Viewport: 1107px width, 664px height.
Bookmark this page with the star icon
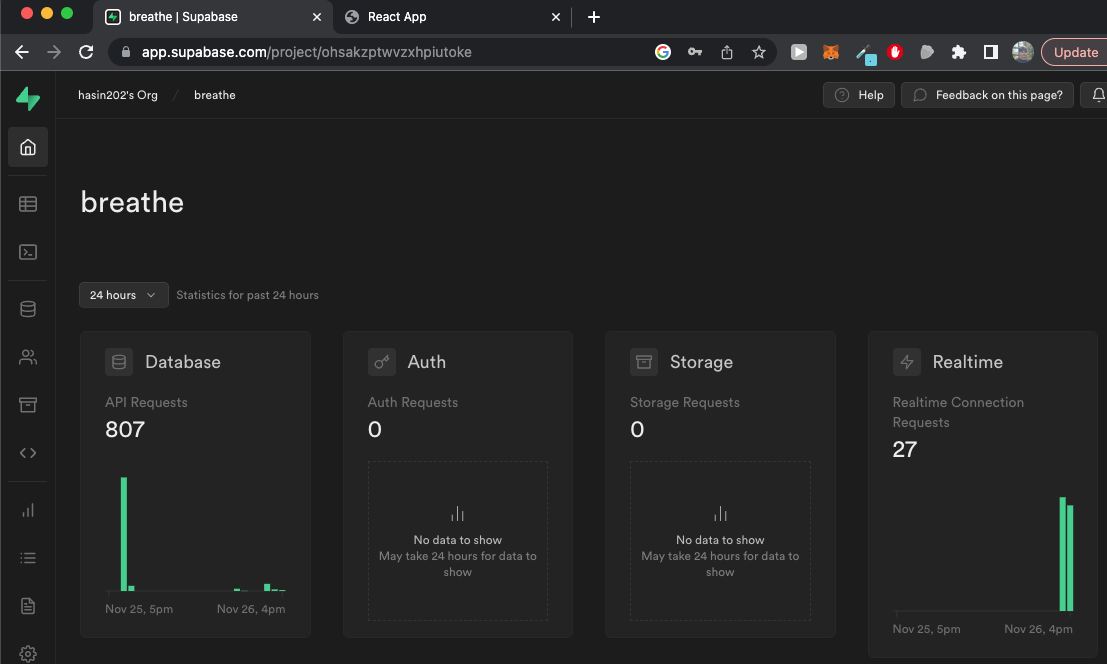759,52
